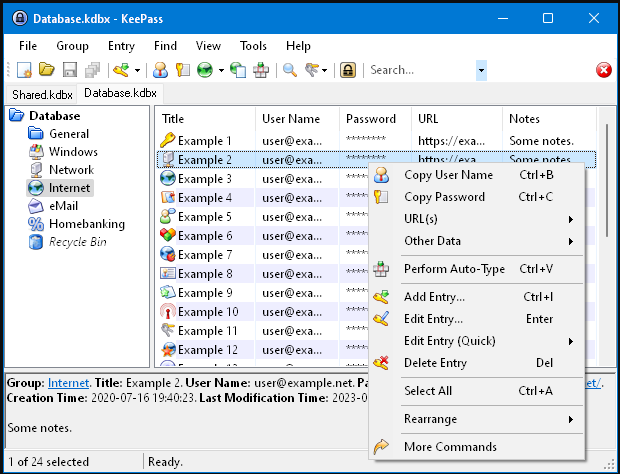Open the Search box dropdown arrow
Viewport: 620px width, 474px height.
click(481, 70)
